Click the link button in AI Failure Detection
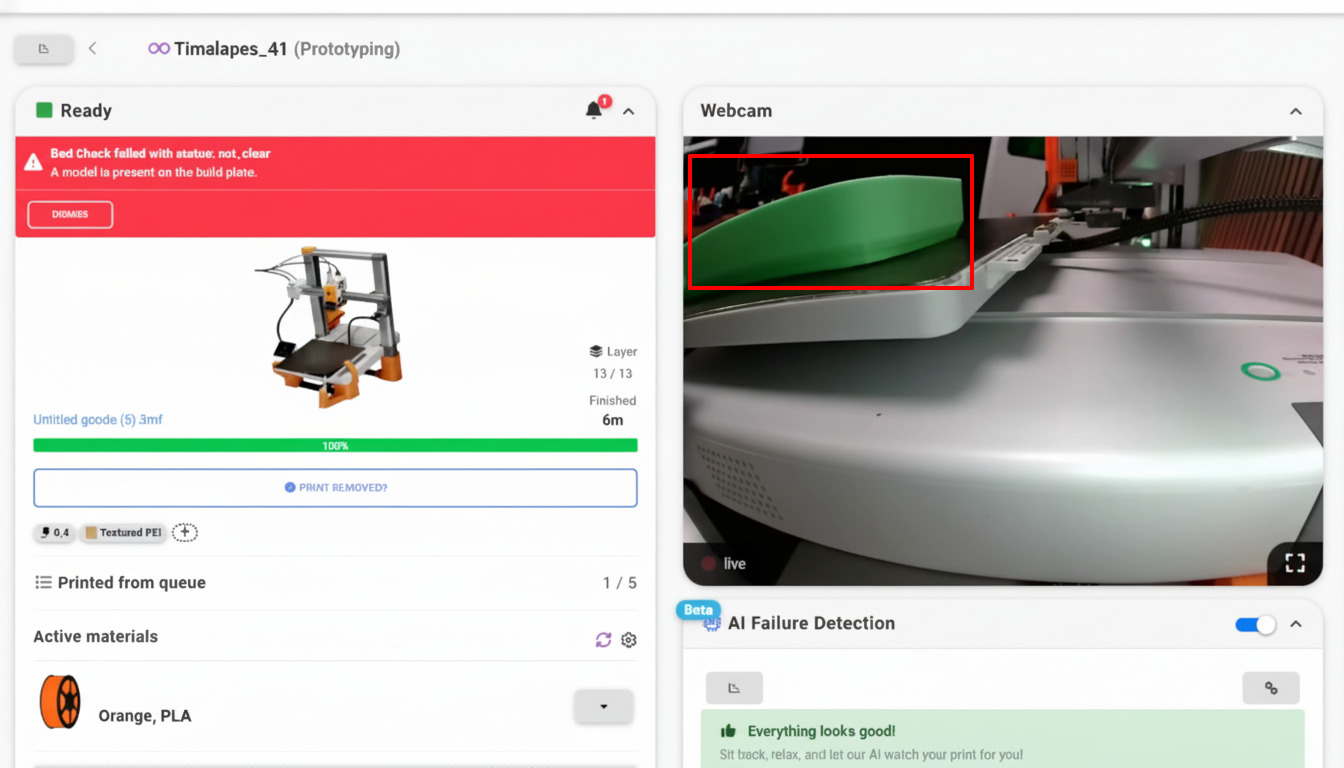 [1271, 688]
